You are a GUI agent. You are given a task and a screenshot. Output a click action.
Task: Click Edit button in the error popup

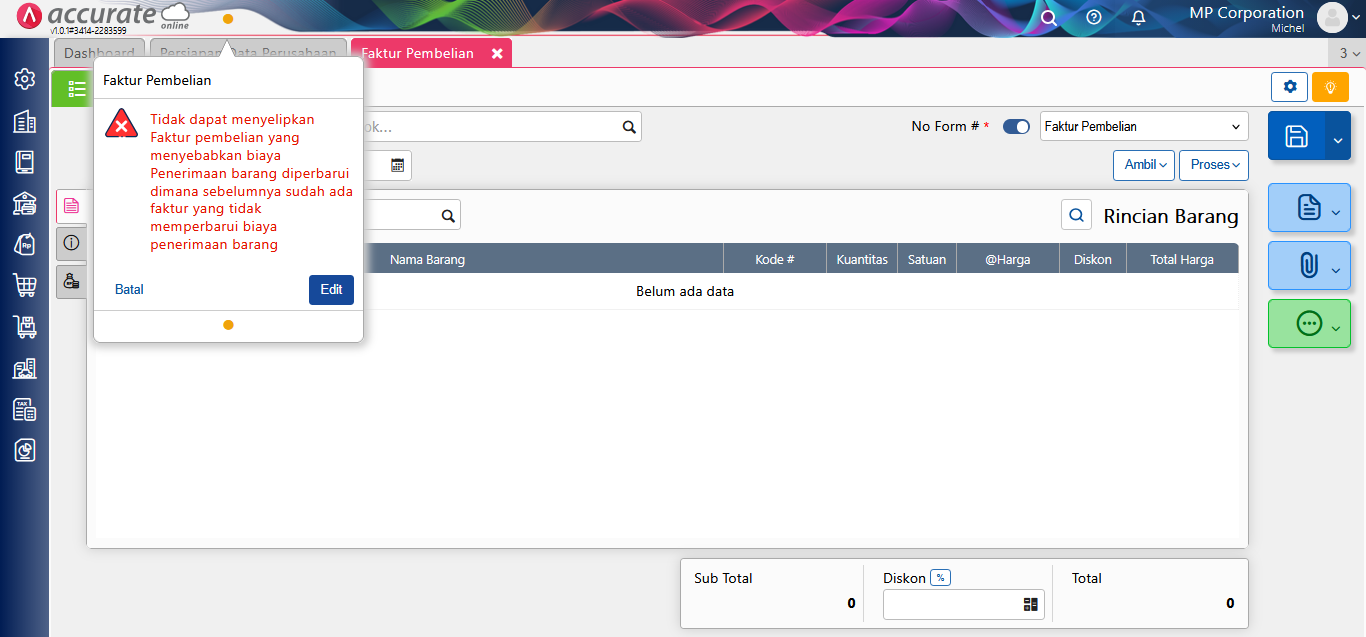coord(331,289)
